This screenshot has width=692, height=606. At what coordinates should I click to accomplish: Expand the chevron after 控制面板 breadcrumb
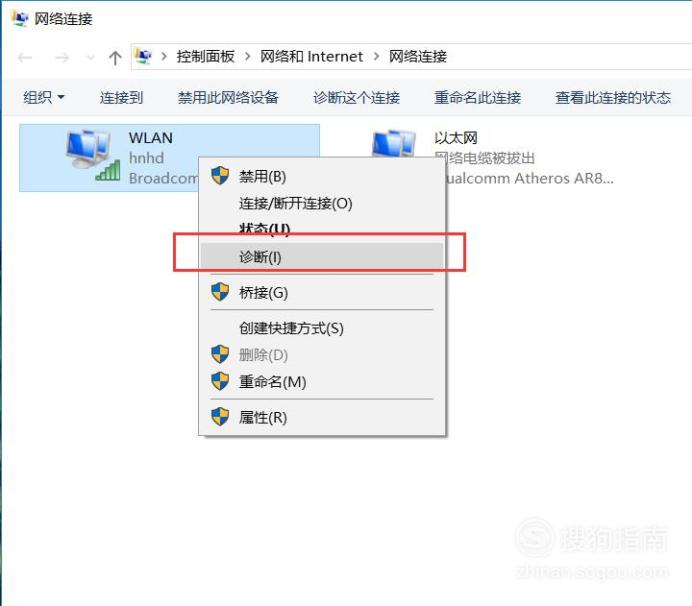pos(248,56)
